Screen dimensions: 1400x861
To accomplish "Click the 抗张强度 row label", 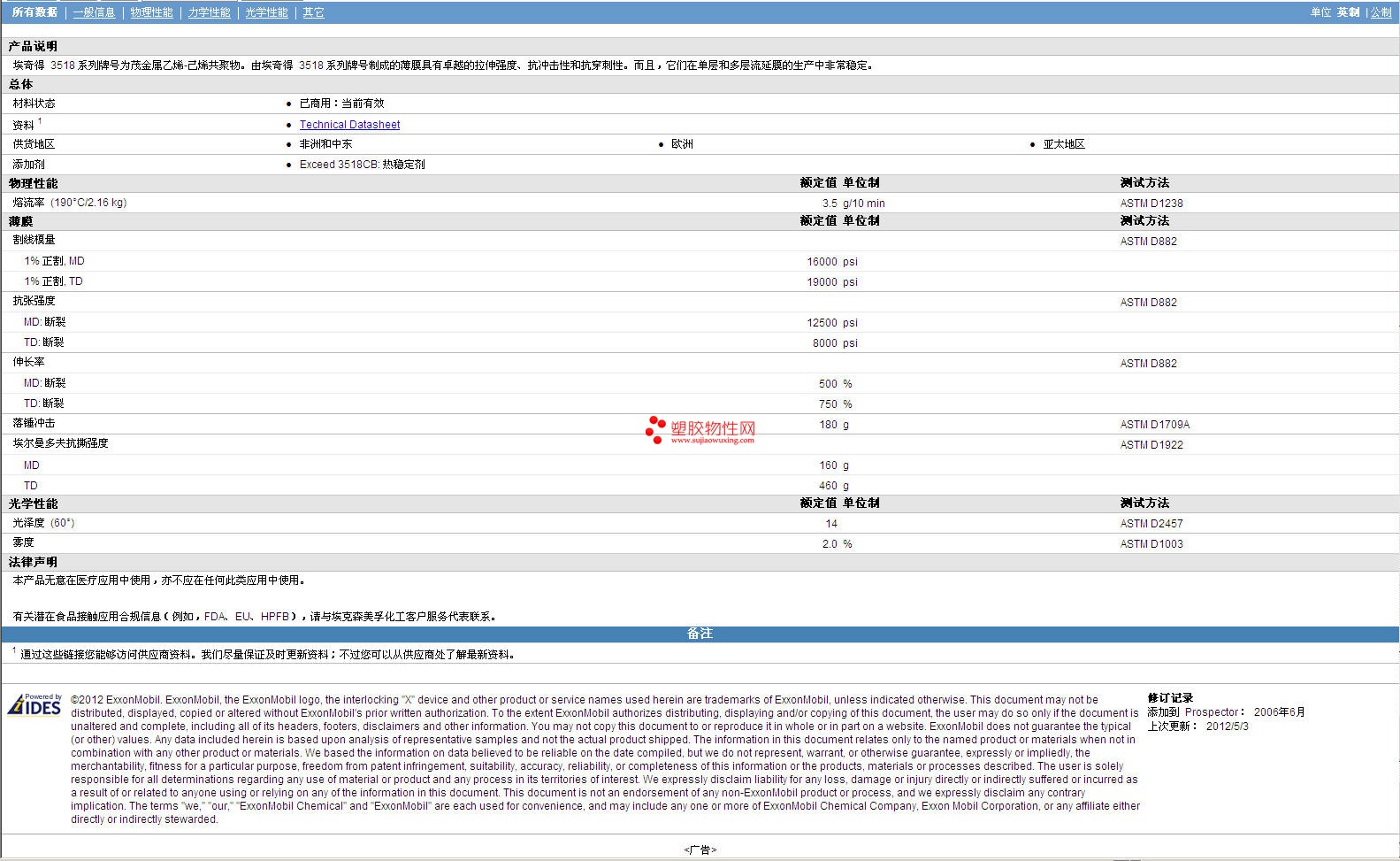I will [34, 301].
